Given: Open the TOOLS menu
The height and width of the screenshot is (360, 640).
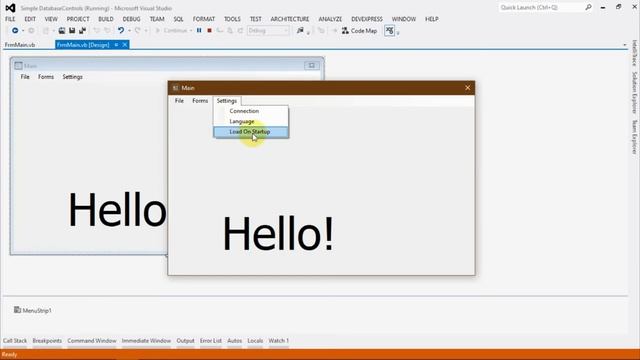Looking at the screenshot, I should point(232,19).
